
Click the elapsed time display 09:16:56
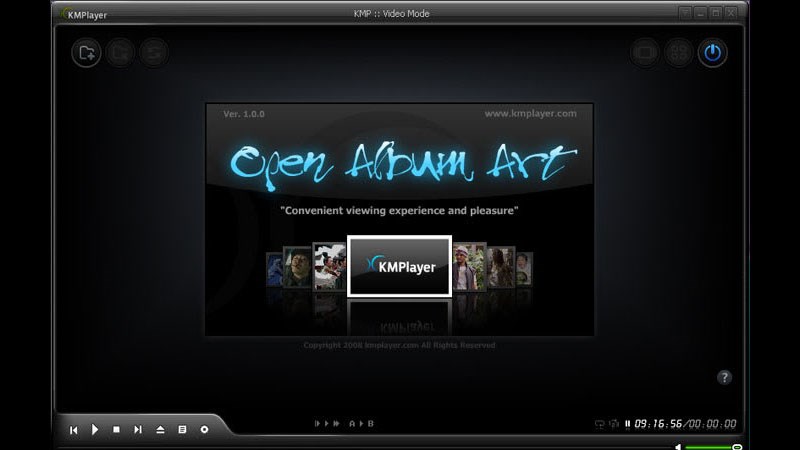[x=658, y=424]
